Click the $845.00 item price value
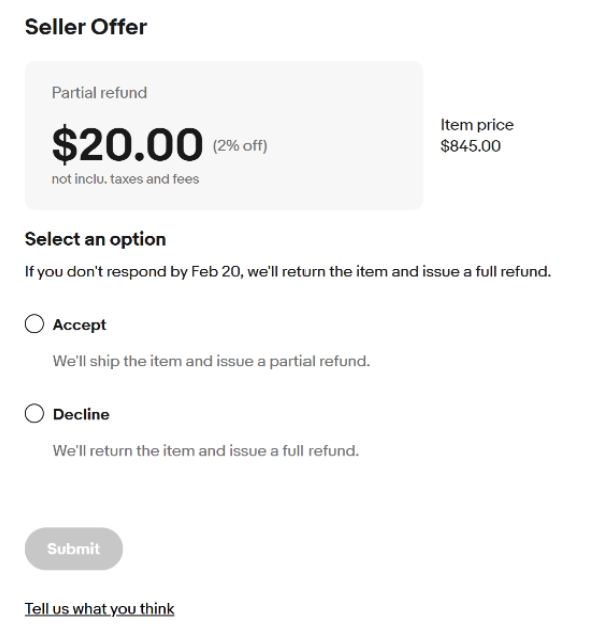 [470, 146]
